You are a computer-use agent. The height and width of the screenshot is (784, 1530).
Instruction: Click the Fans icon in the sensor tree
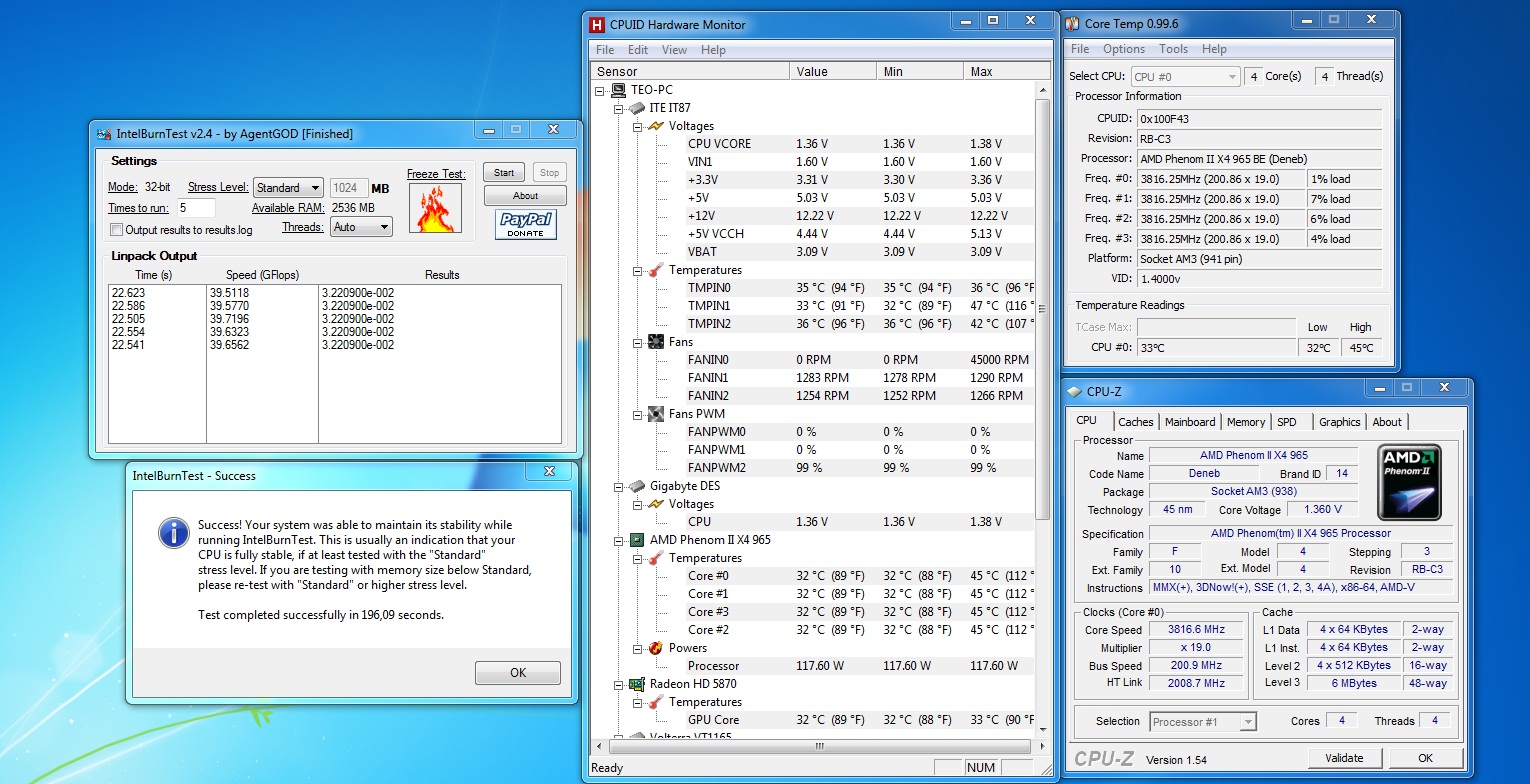pyautogui.click(x=656, y=342)
